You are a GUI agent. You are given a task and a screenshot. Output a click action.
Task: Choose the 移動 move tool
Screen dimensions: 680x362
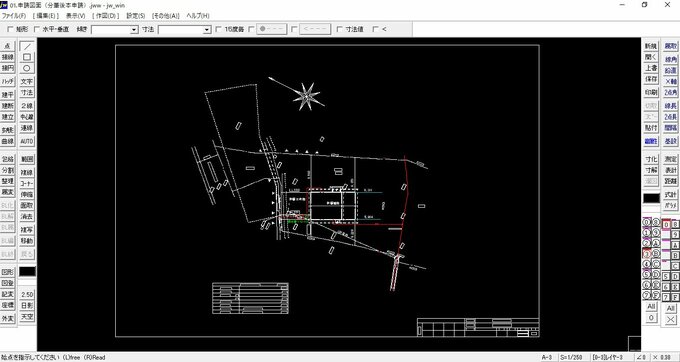(x=27, y=241)
